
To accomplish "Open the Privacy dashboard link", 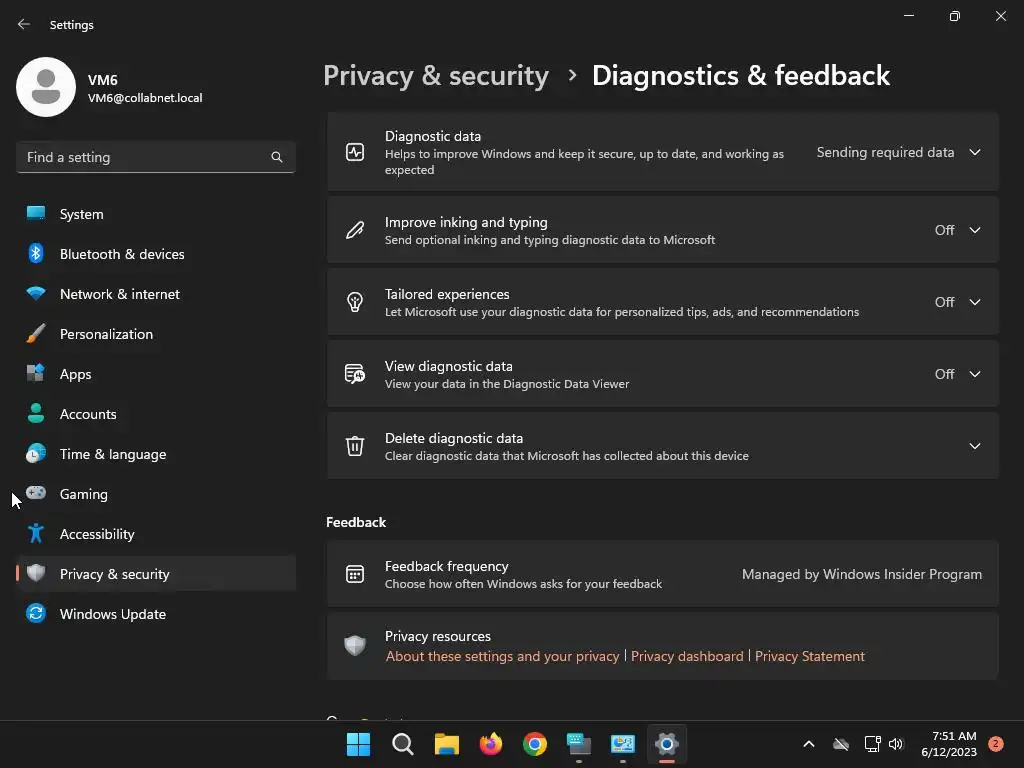I will (687, 656).
